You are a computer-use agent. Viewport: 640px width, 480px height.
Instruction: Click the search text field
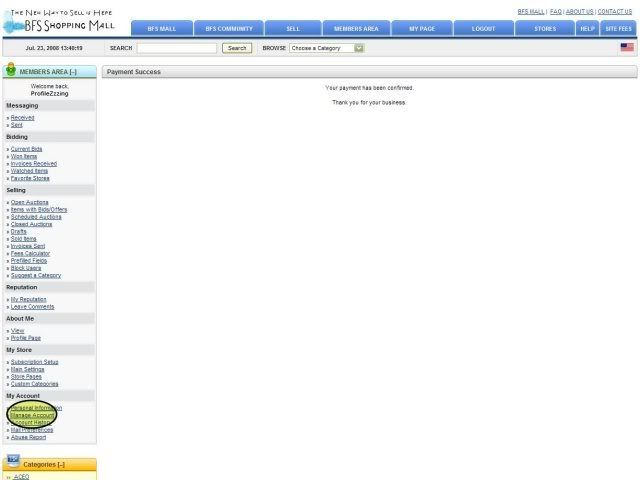click(x=177, y=48)
